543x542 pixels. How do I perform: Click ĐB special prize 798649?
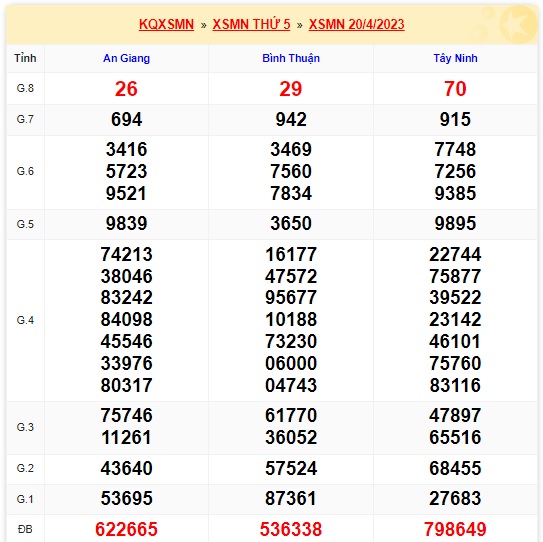click(455, 530)
